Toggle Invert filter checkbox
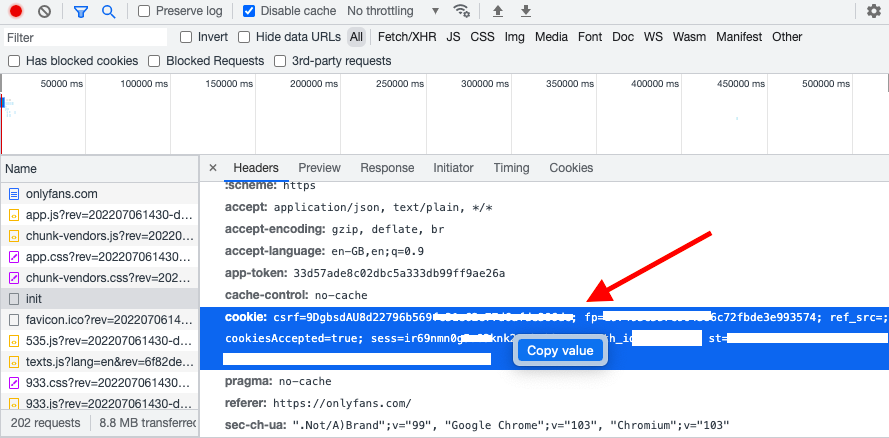The width and height of the screenshot is (889, 438). (186, 37)
